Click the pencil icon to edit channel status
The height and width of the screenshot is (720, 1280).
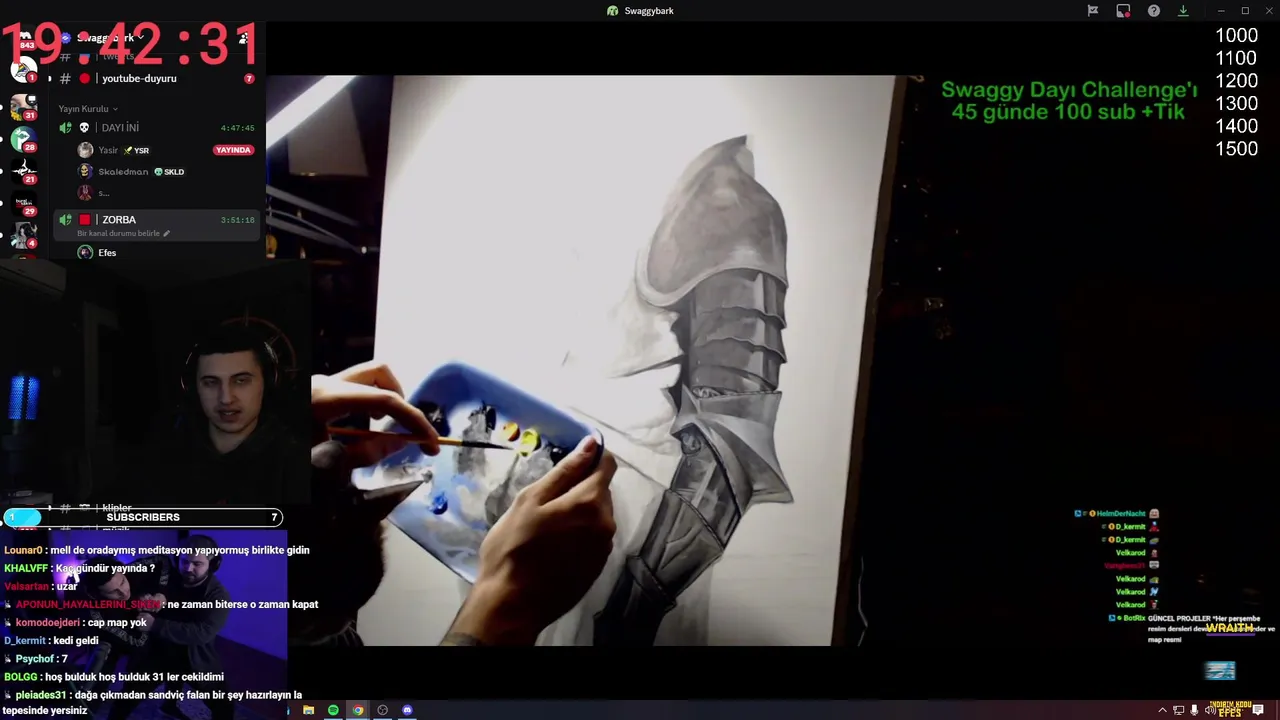[x=166, y=234]
